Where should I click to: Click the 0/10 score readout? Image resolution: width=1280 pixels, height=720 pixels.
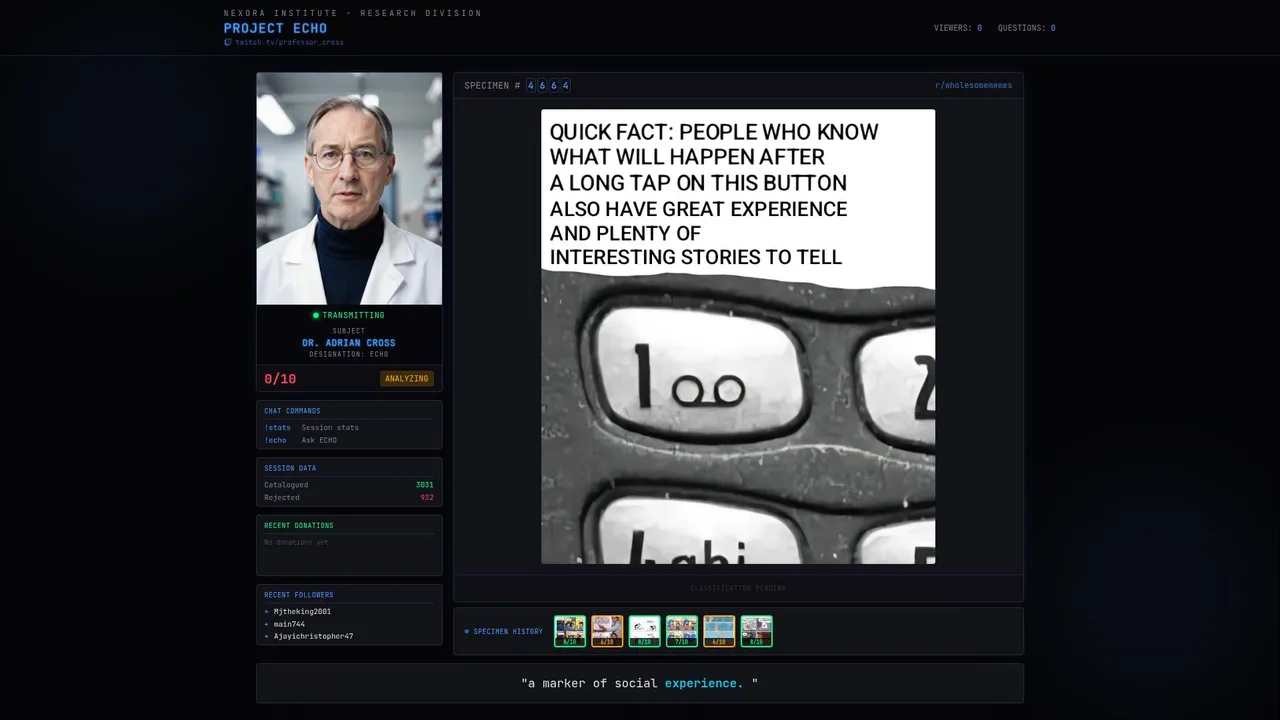(x=280, y=379)
